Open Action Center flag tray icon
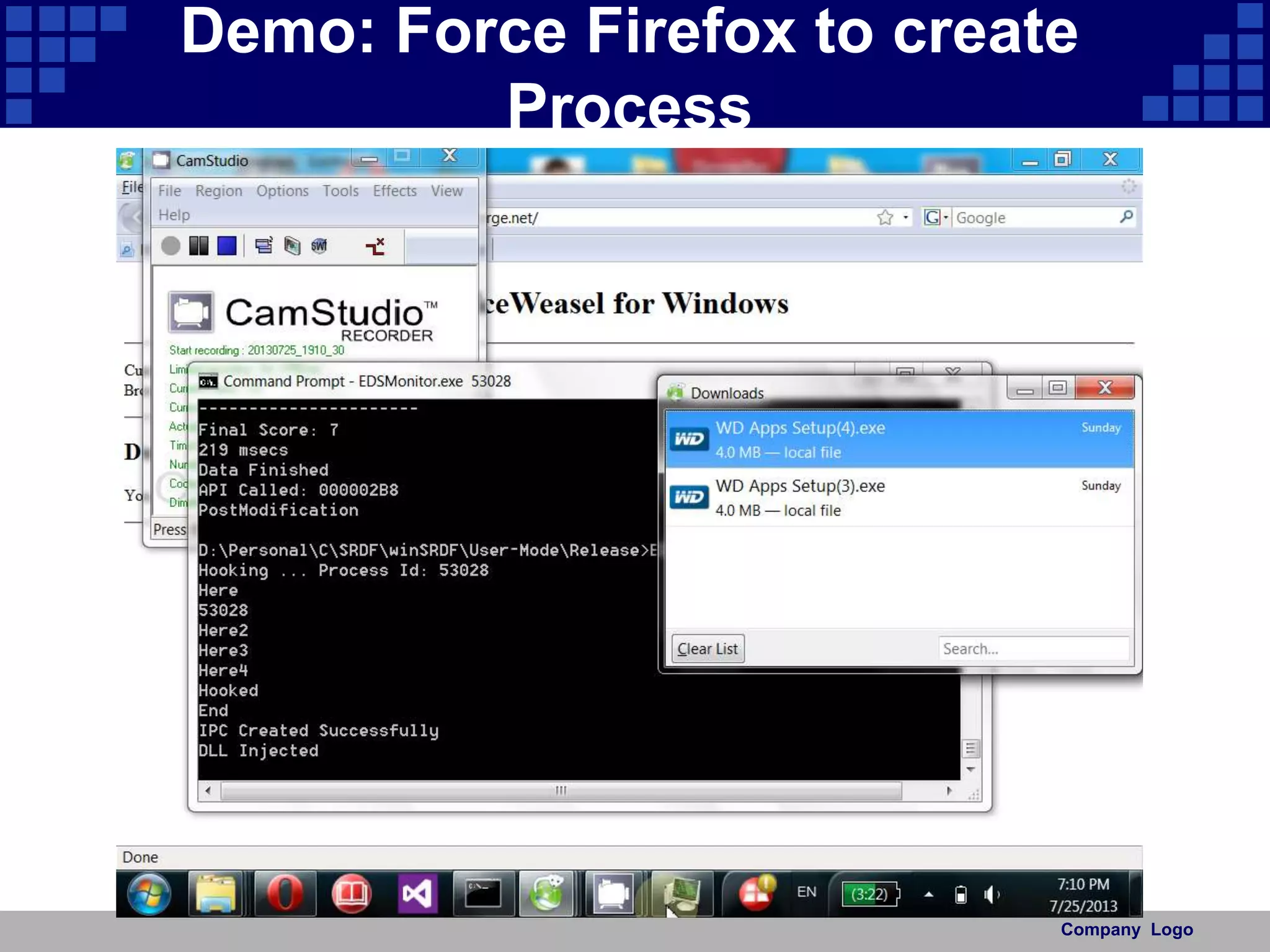The width and height of the screenshot is (1270, 952). coord(757,892)
